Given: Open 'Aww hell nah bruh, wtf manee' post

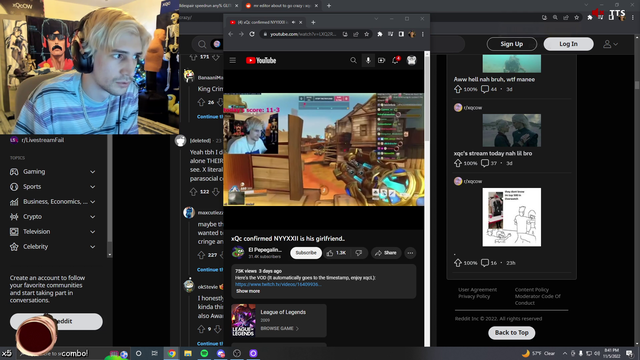Looking at the screenshot, I should (x=494, y=80).
